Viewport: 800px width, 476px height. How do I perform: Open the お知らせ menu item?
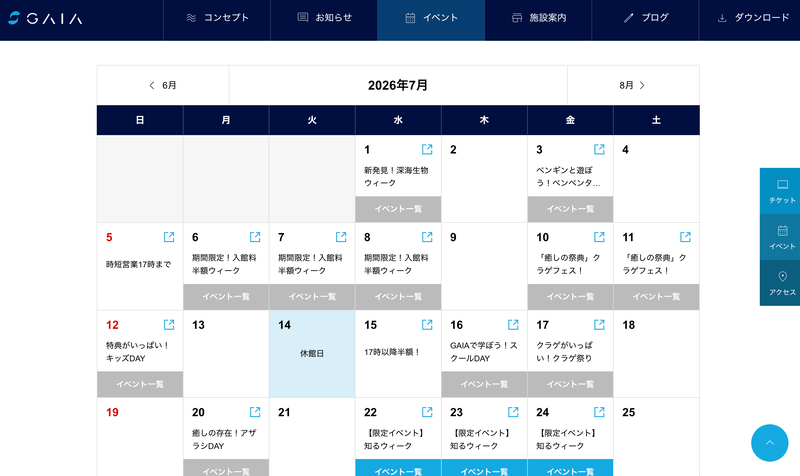[324, 18]
